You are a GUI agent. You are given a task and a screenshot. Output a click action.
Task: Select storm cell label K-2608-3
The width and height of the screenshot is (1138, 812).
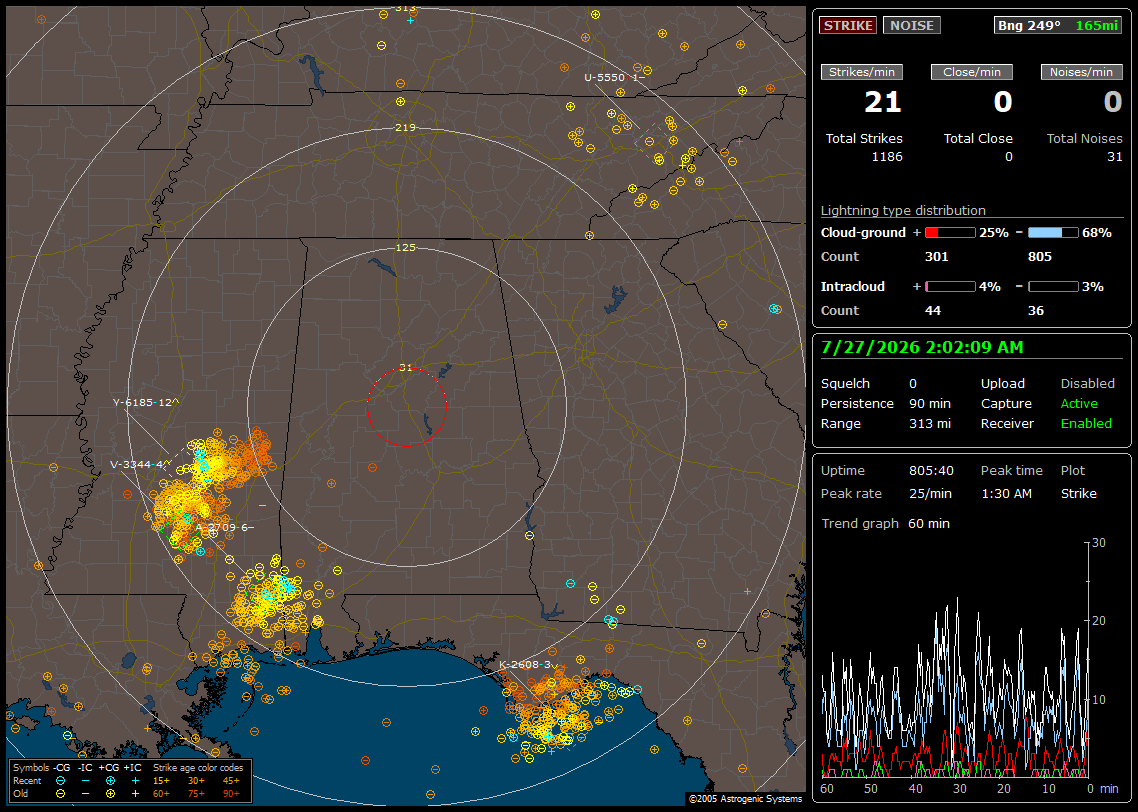pyautogui.click(x=525, y=664)
